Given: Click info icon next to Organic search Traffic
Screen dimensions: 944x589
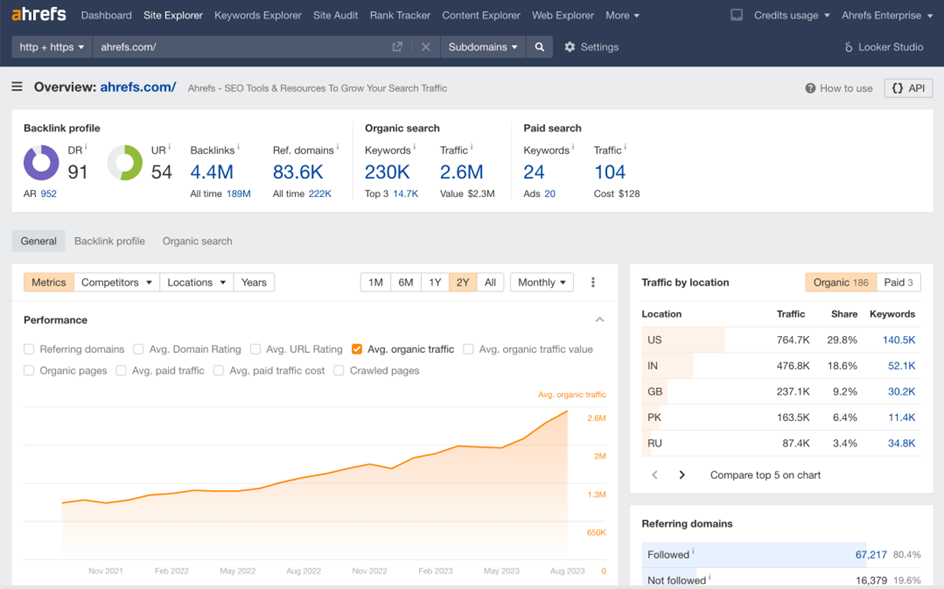Looking at the screenshot, I should 471,146.
